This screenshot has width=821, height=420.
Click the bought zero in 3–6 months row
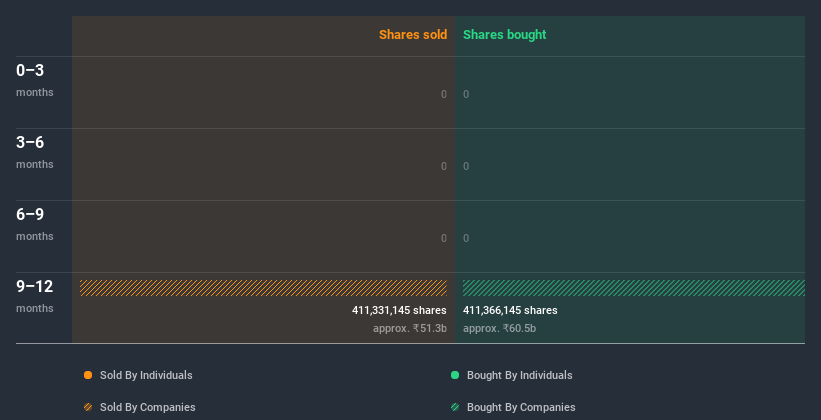point(466,167)
